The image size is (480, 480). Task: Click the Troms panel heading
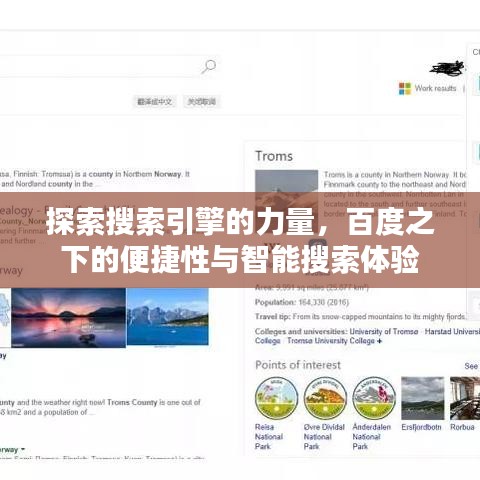274,156
